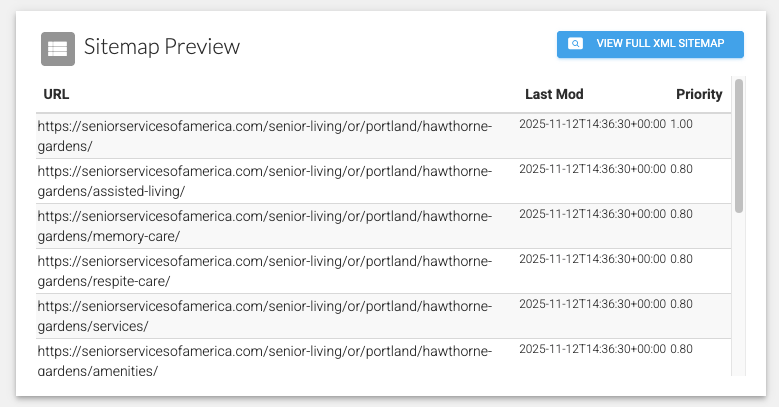Image resolution: width=779 pixels, height=407 pixels.
Task: Click the memory-care row's 0.80 priority
Action: (681, 214)
